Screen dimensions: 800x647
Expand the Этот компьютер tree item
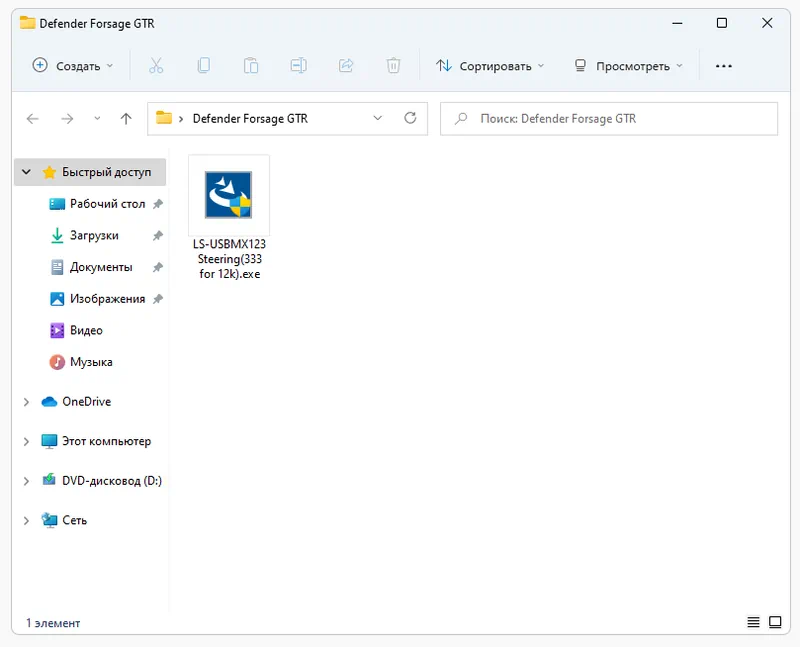[25, 441]
